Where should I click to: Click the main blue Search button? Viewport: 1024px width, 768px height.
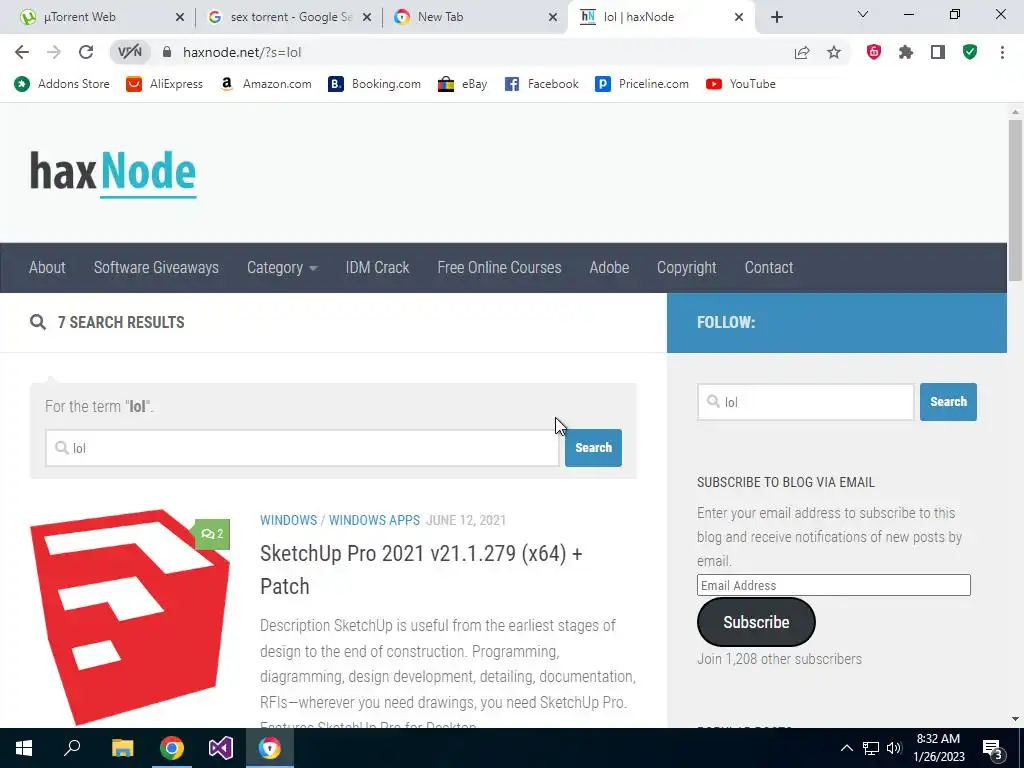[x=593, y=448]
